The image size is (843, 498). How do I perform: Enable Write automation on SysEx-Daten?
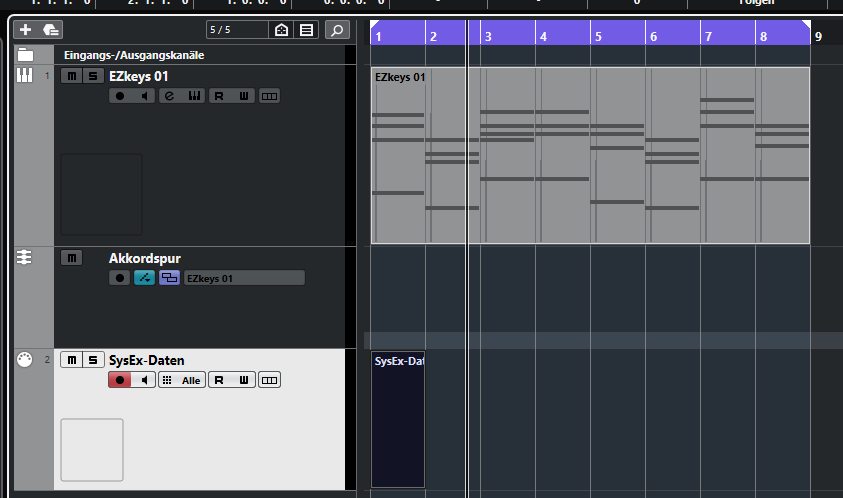pyautogui.click(x=244, y=380)
